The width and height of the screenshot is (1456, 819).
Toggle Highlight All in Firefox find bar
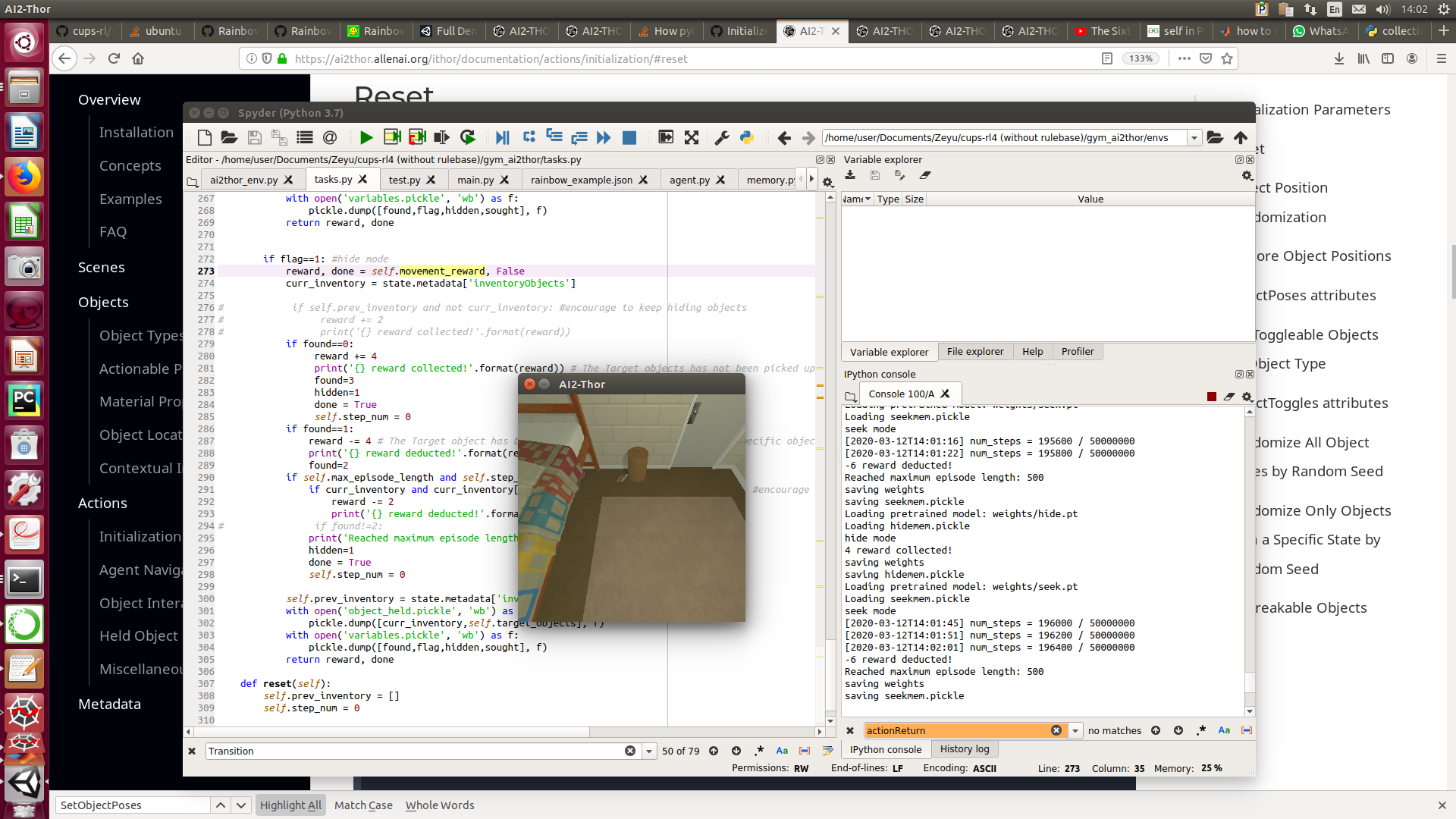pyautogui.click(x=290, y=805)
